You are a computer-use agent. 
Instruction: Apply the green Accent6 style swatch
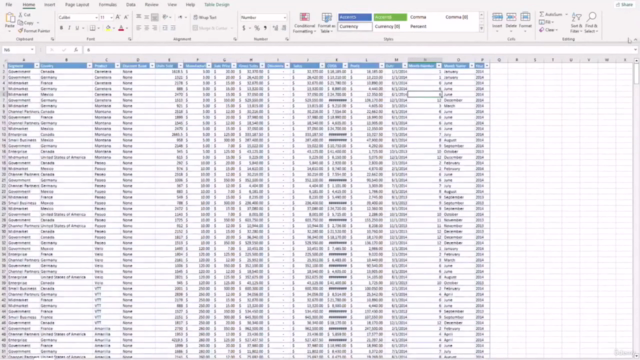click(390, 17)
